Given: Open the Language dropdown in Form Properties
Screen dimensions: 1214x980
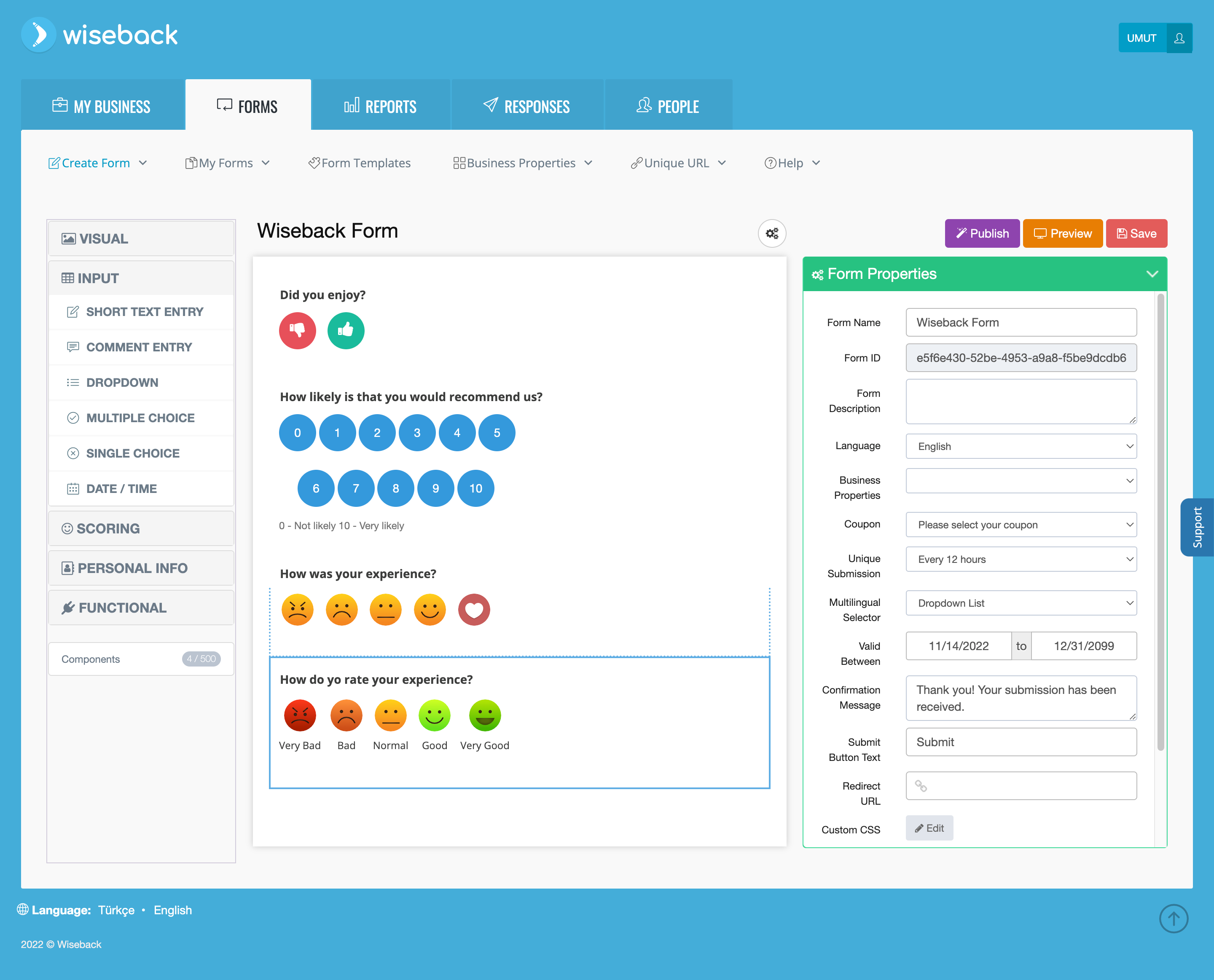Looking at the screenshot, I should pos(1021,446).
